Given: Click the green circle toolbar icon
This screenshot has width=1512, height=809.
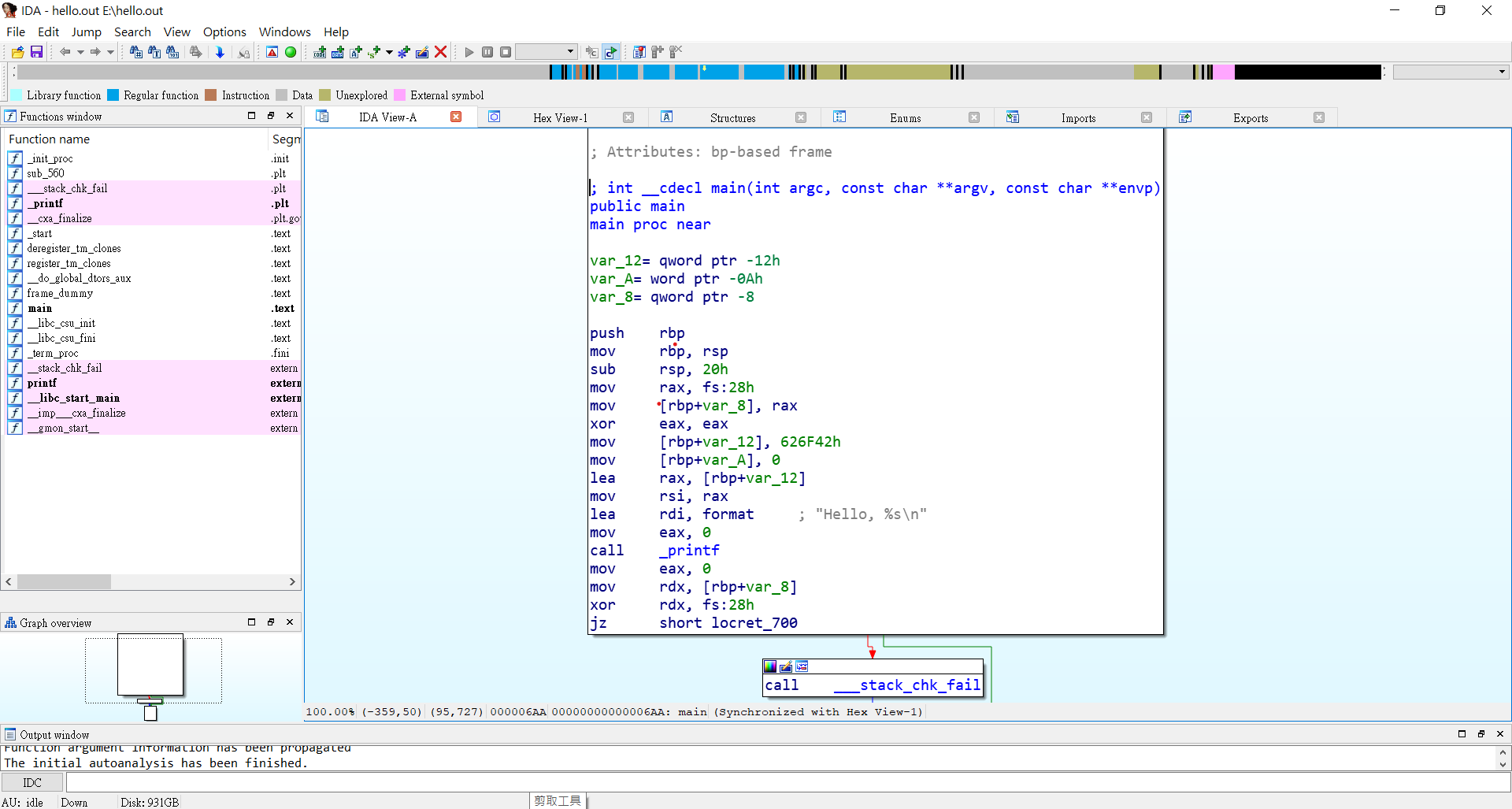Looking at the screenshot, I should coord(291,52).
